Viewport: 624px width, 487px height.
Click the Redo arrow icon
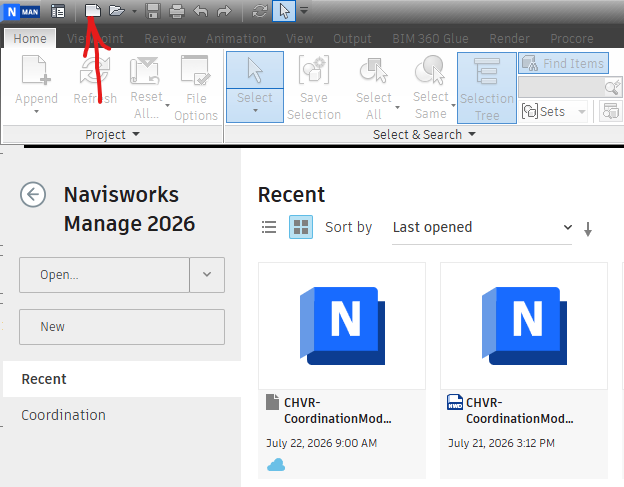(224, 11)
